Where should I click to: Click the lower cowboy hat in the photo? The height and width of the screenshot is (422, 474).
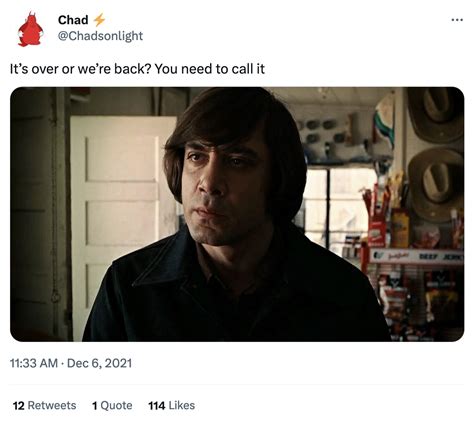tap(435, 183)
